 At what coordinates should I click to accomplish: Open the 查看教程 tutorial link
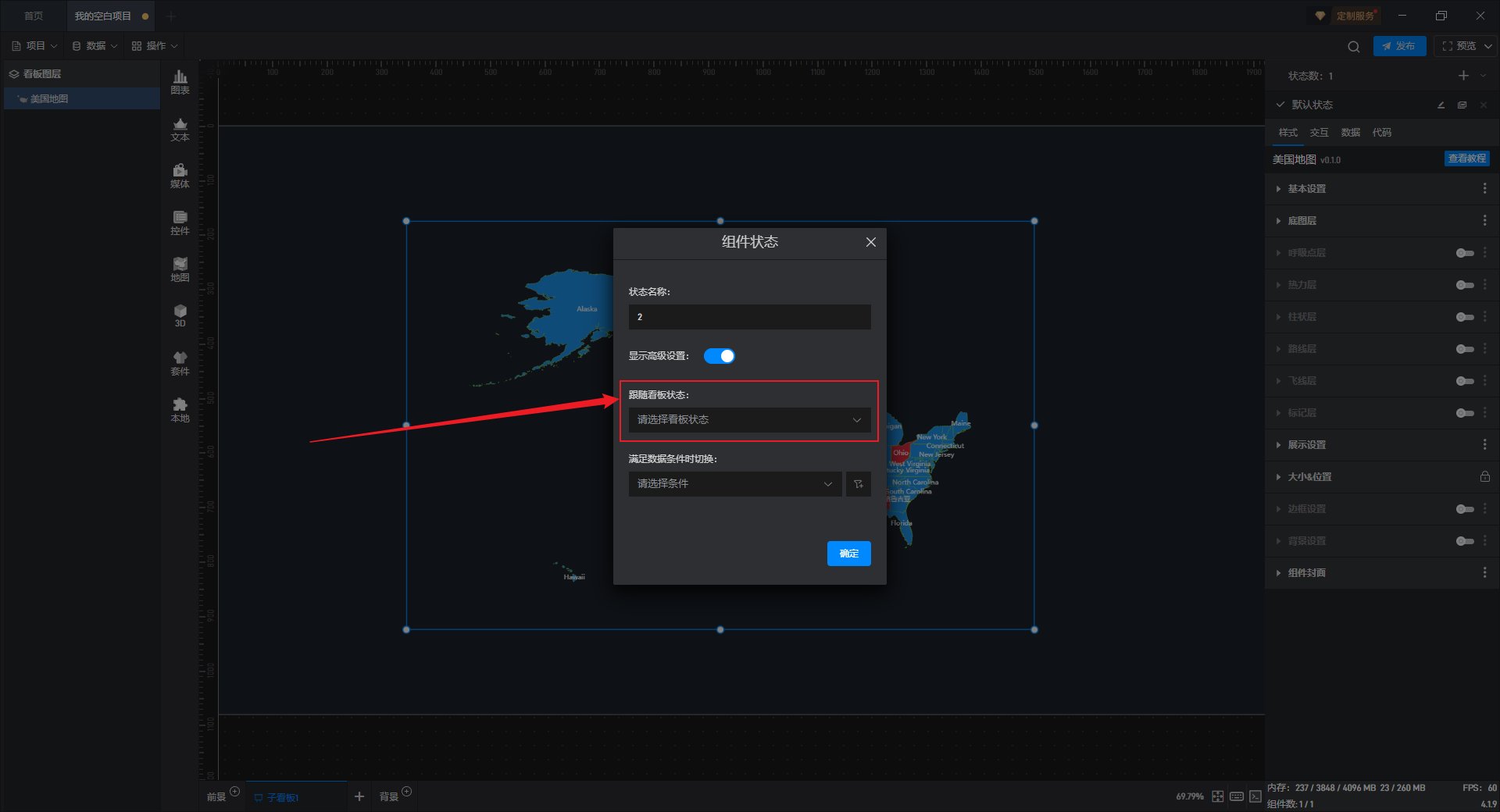click(x=1466, y=158)
